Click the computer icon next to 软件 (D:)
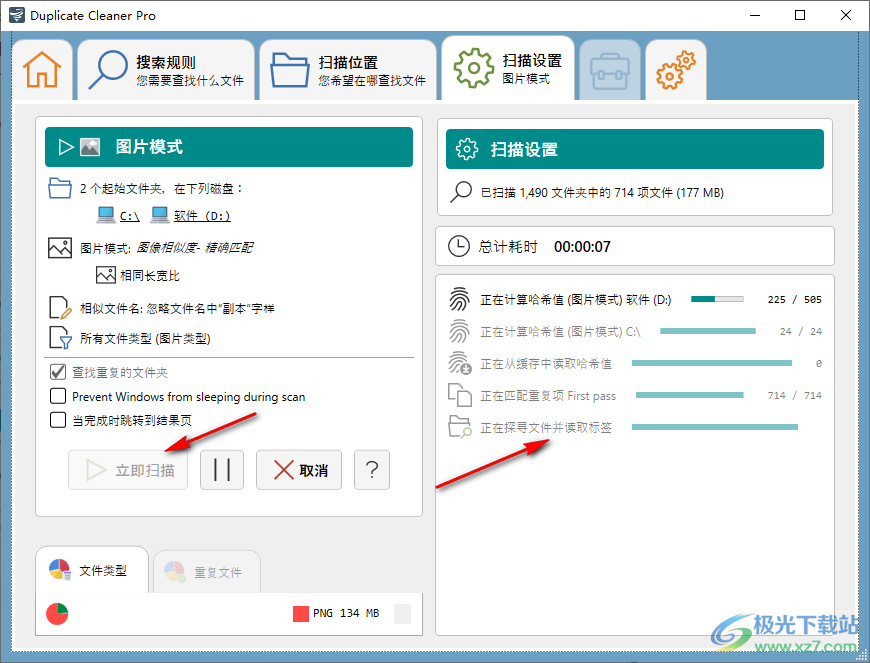The image size is (870, 663). (160, 215)
